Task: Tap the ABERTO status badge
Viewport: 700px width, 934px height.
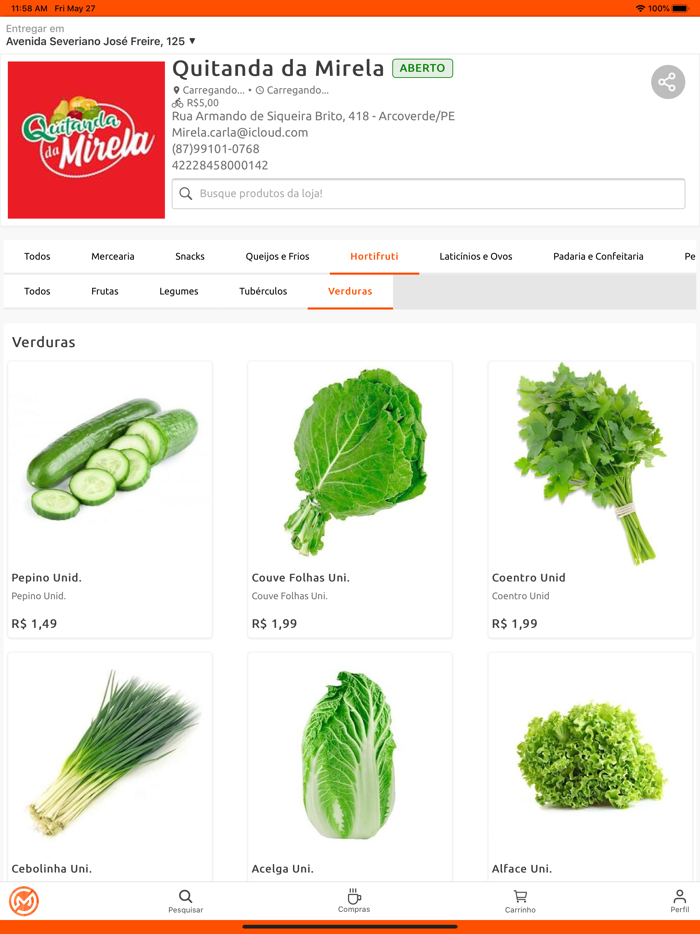Action: pyautogui.click(x=422, y=69)
